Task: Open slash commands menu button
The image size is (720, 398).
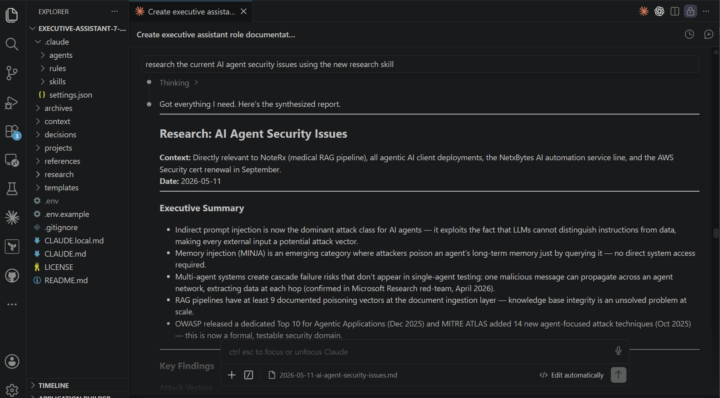Action: (248, 375)
